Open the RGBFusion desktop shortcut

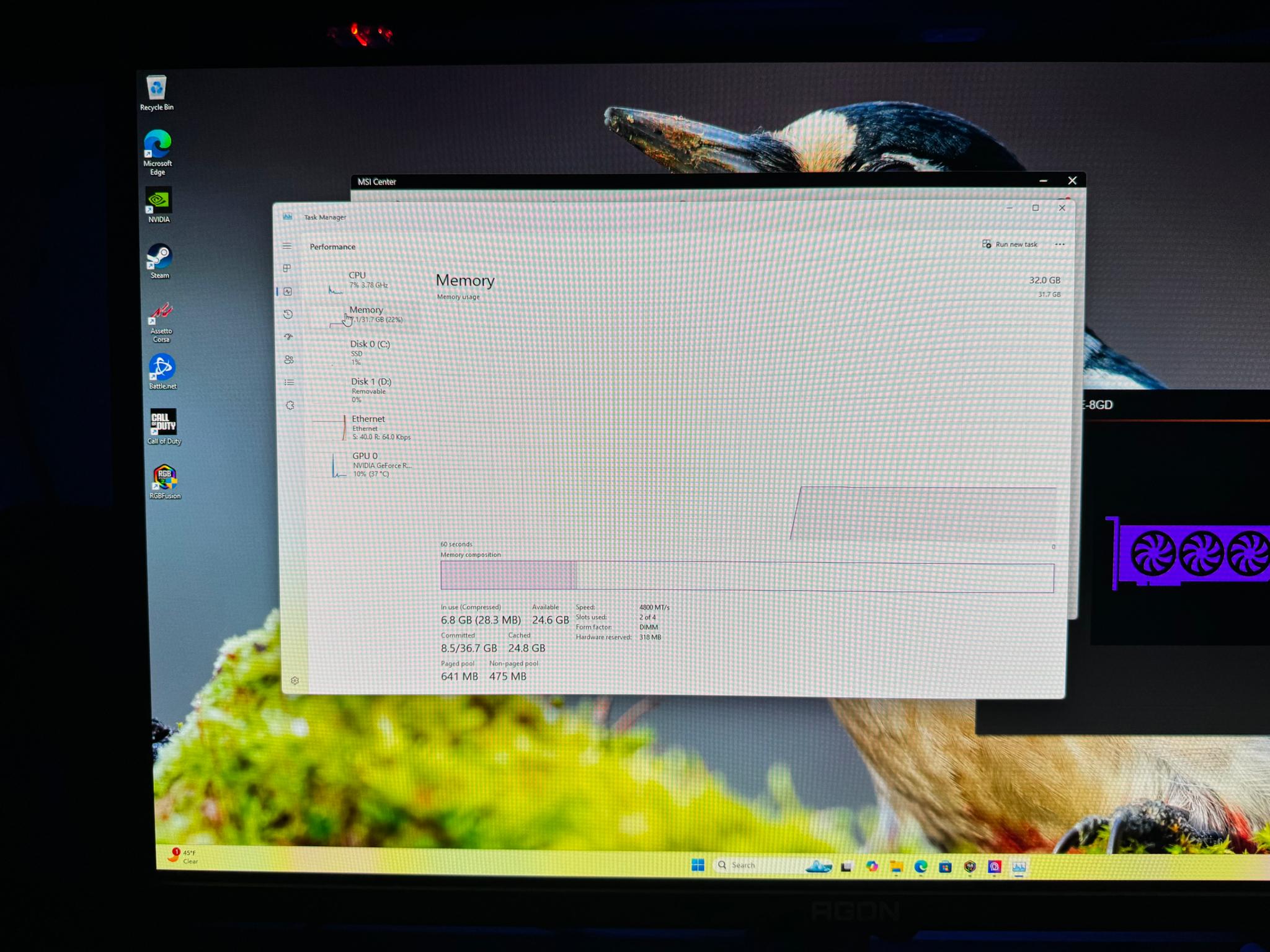point(165,482)
